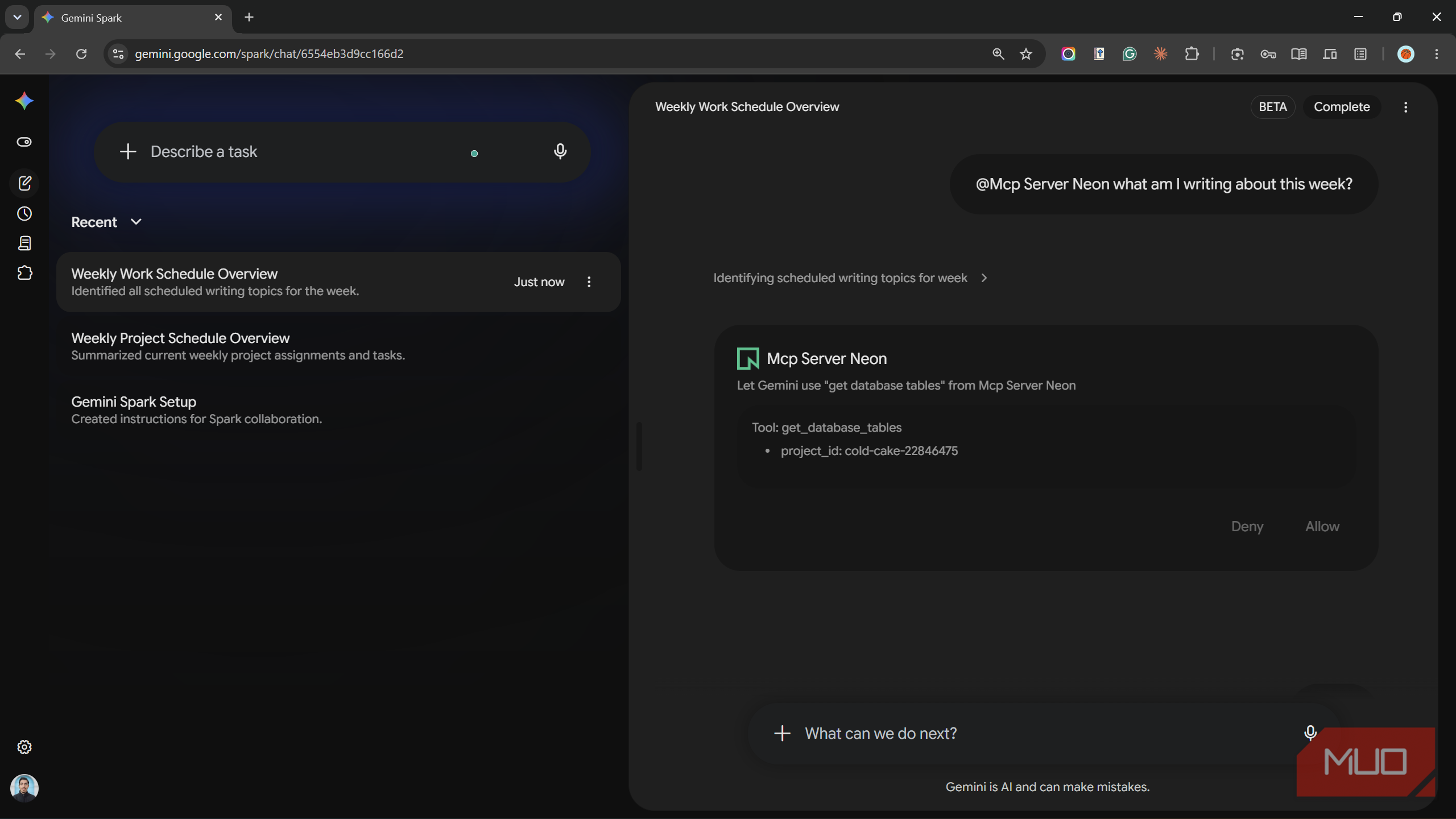
Task: Open Settings gear in the sidebar
Action: 24,747
